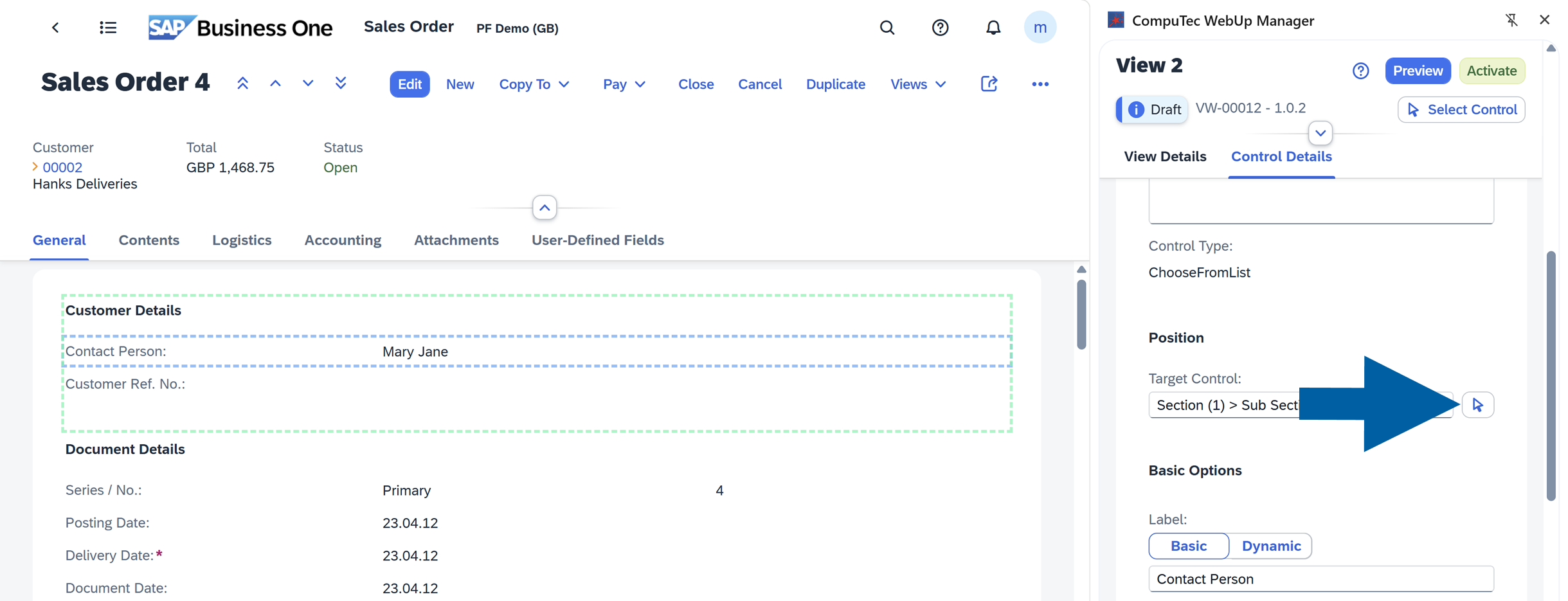Open help in the View 2 panel
Screen dimensions: 1568x601
1360,71
